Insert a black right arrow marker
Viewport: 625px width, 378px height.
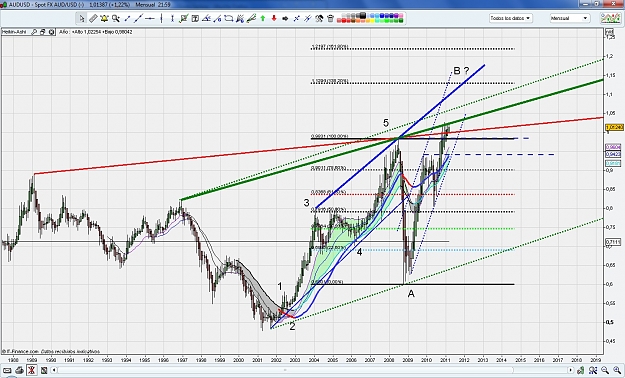tap(285, 18)
